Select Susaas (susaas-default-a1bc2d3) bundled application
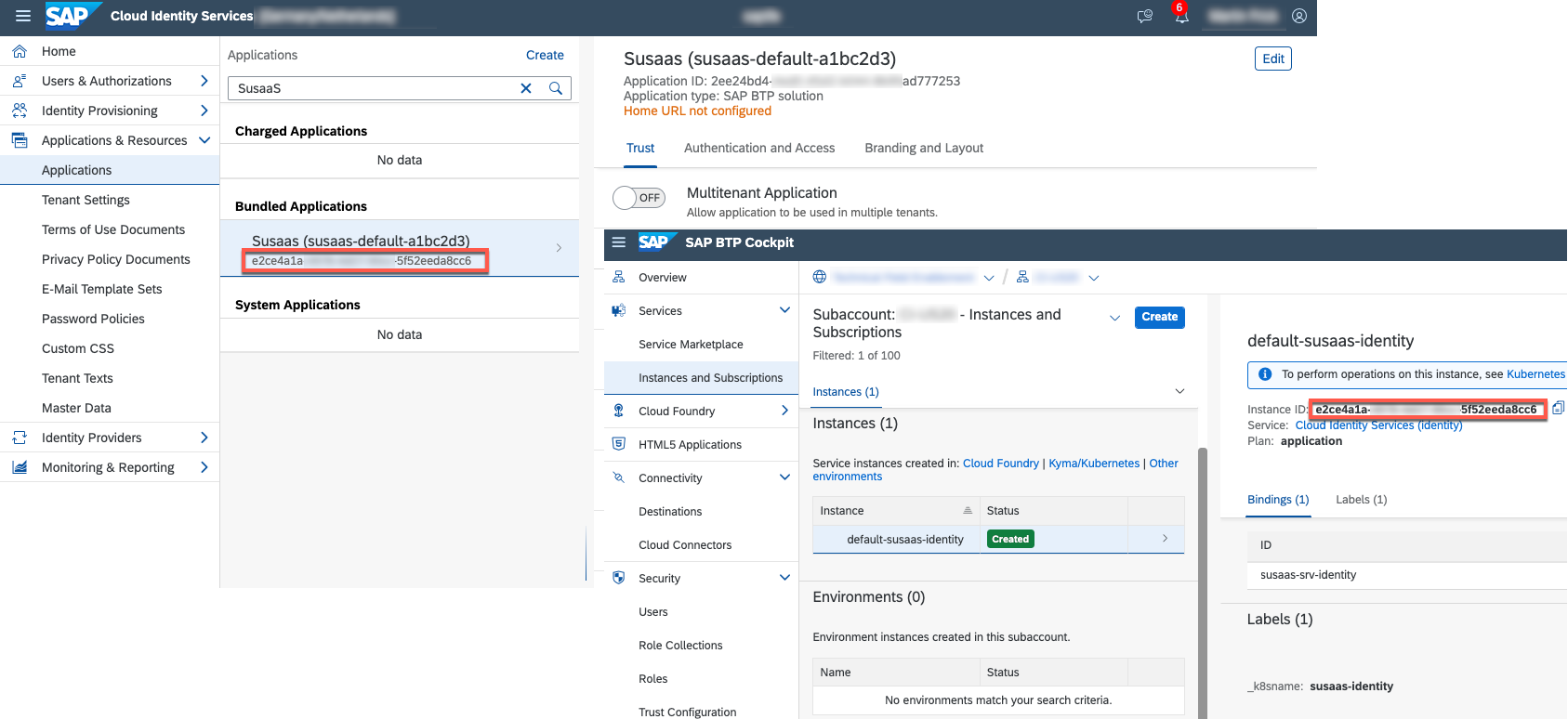Viewport: 1568px width, 719px height. click(400, 249)
